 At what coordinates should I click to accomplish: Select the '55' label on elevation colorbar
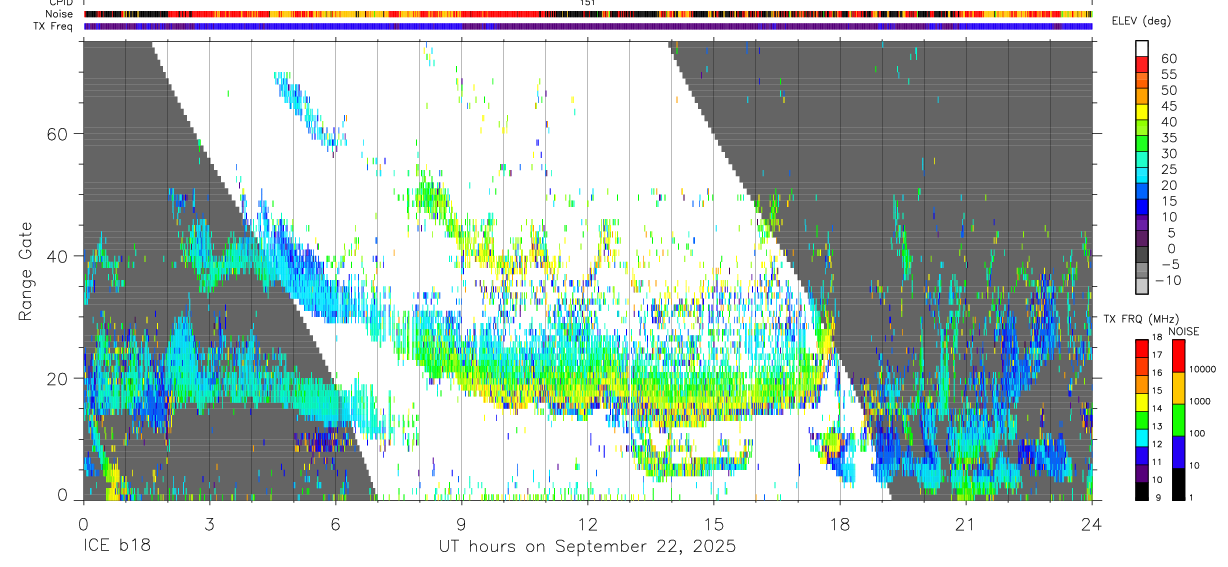point(1168,75)
